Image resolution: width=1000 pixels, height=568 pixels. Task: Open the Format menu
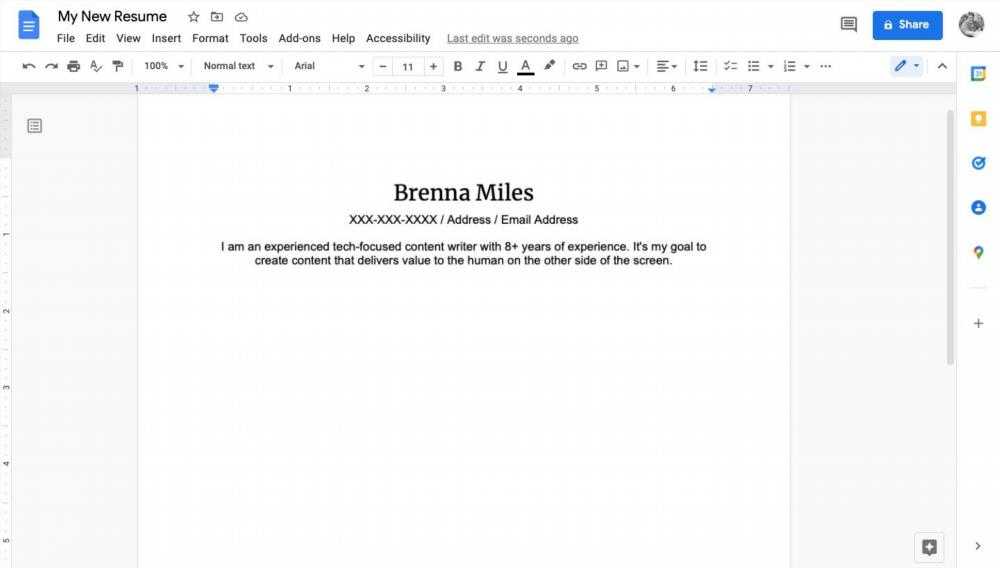pyautogui.click(x=210, y=38)
